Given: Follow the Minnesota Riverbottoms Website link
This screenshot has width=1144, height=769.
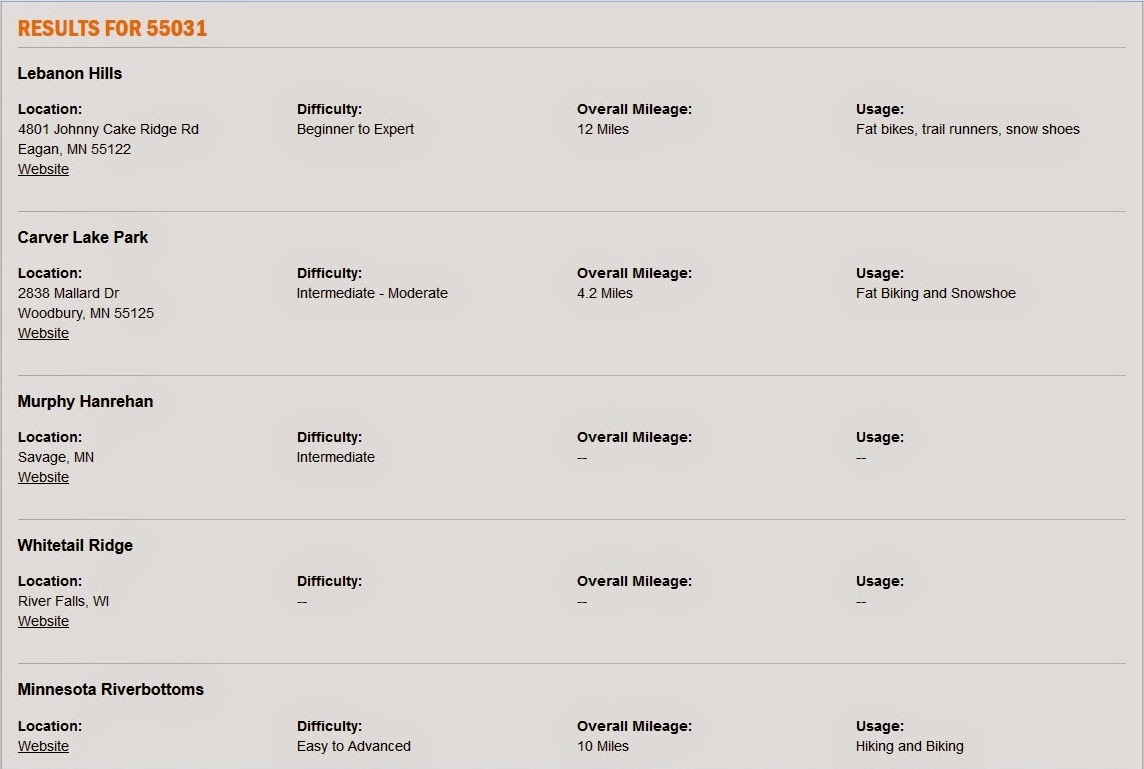Looking at the screenshot, I should pyautogui.click(x=43, y=746).
